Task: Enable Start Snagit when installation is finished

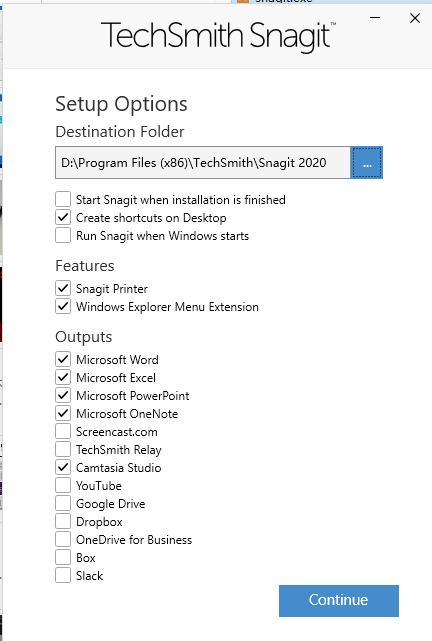Action: 63,199
